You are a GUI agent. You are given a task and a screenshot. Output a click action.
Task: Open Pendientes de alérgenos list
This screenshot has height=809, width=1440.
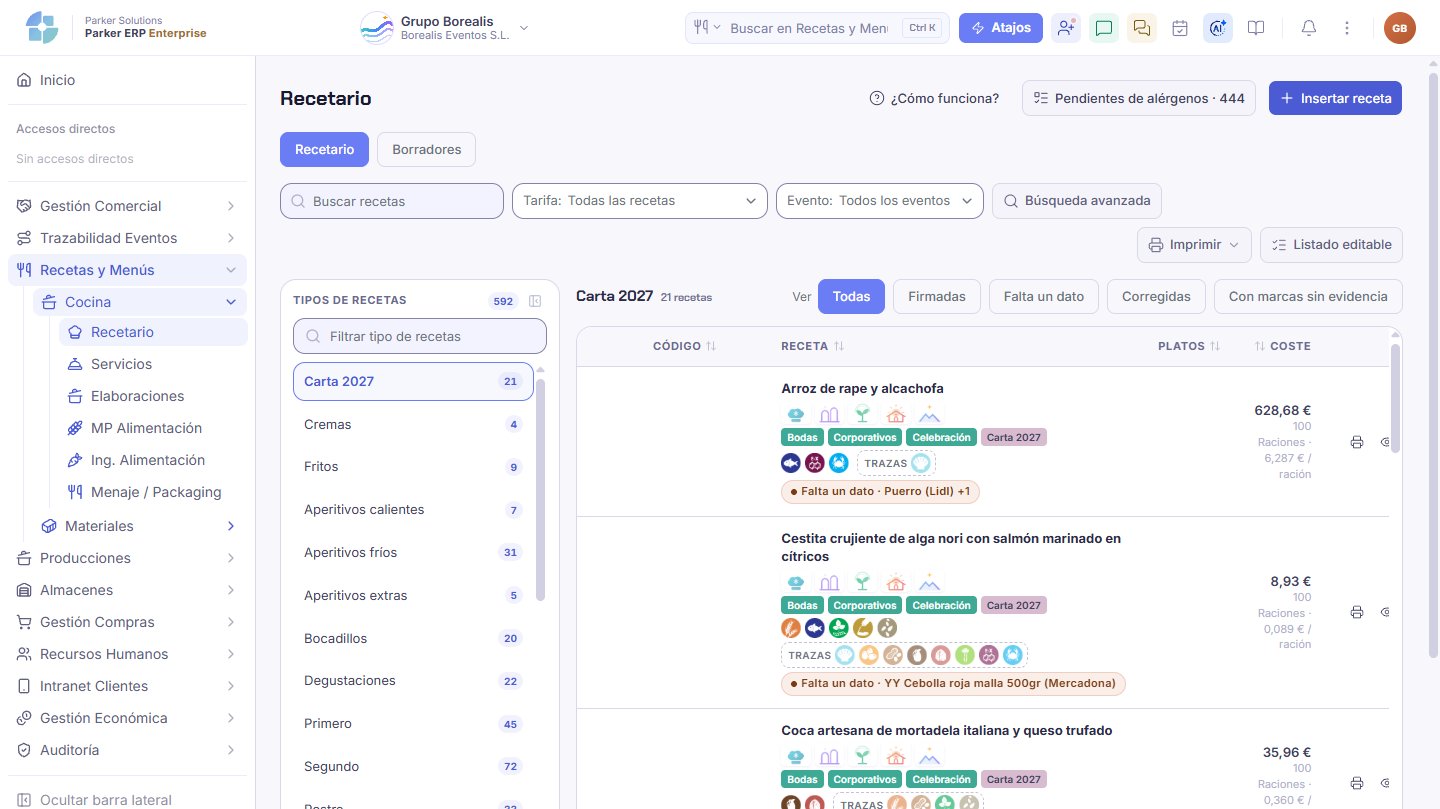tap(1139, 98)
